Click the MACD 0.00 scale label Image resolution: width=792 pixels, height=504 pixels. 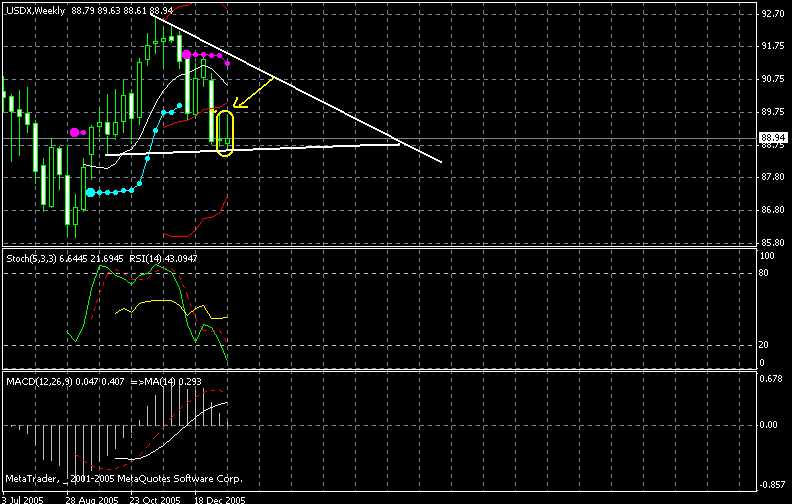coord(768,425)
